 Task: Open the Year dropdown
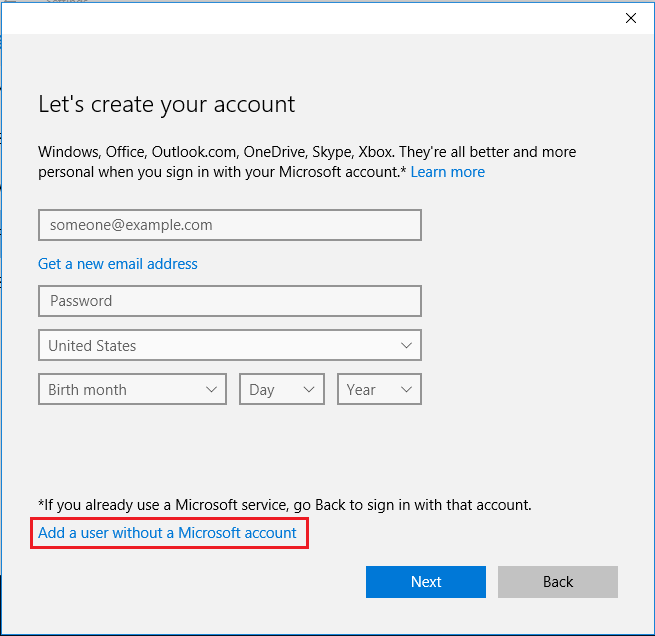[379, 389]
